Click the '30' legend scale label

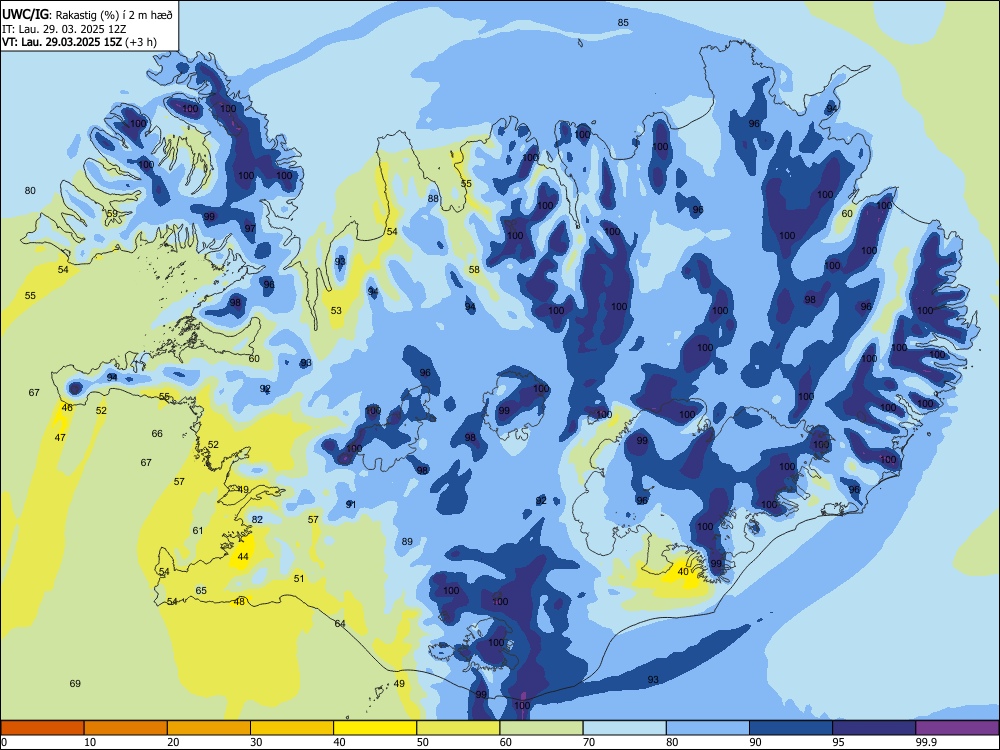click(x=256, y=742)
